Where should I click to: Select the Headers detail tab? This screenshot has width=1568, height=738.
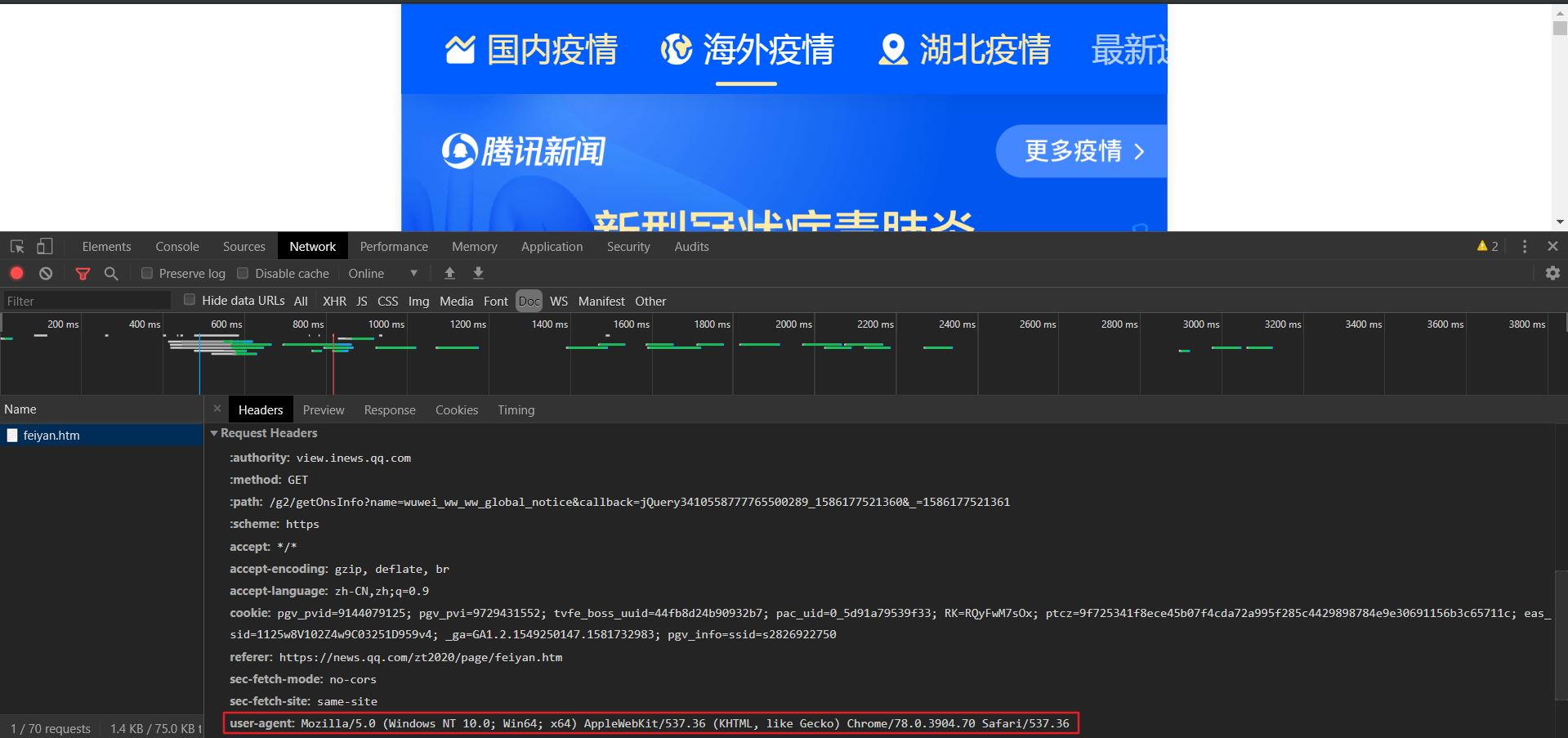click(261, 409)
